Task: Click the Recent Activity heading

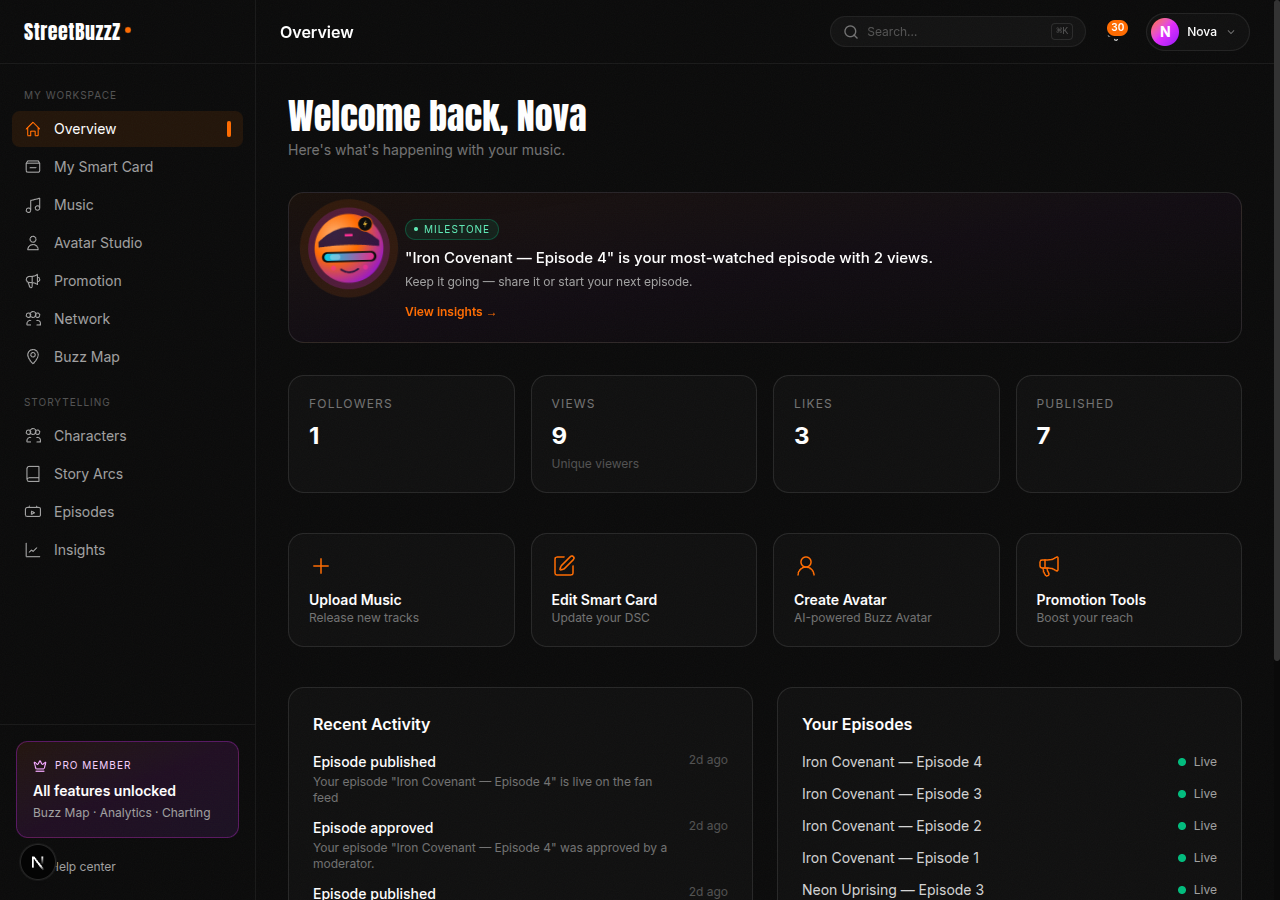Action: pyautogui.click(x=371, y=724)
